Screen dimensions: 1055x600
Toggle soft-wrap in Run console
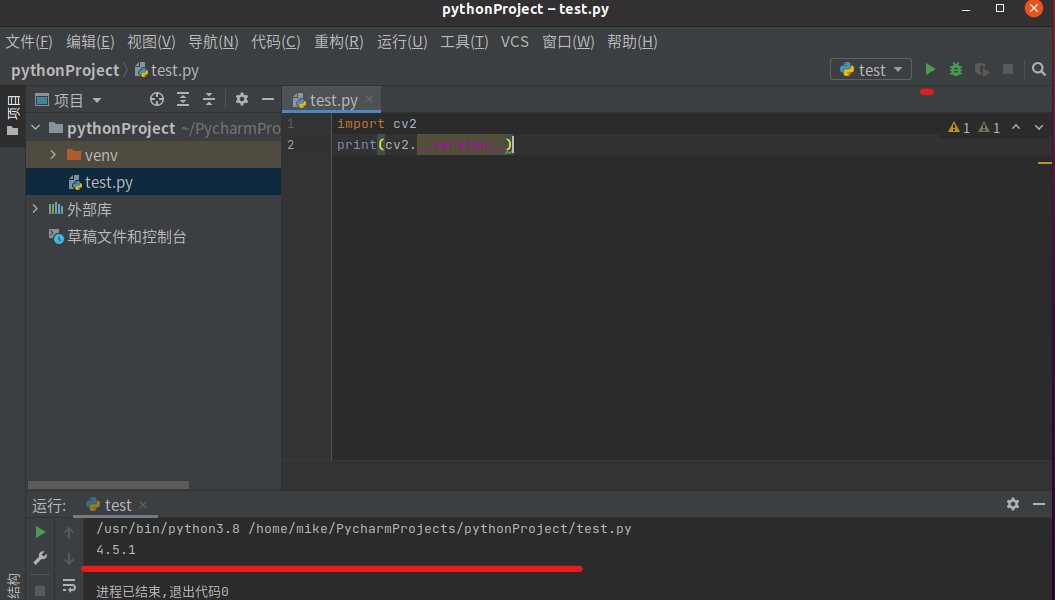pyautogui.click(x=69, y=585)
